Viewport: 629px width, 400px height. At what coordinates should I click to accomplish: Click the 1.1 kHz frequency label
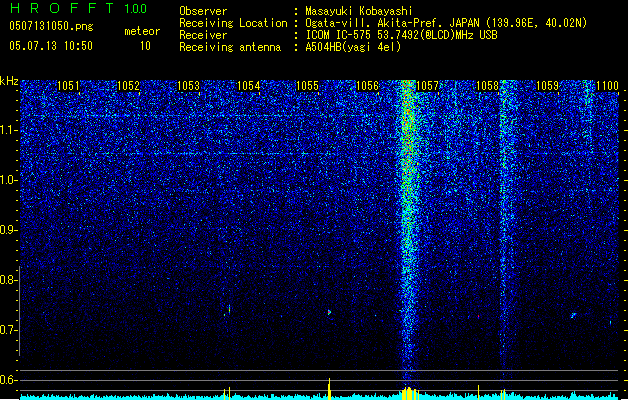coord(8,130)
